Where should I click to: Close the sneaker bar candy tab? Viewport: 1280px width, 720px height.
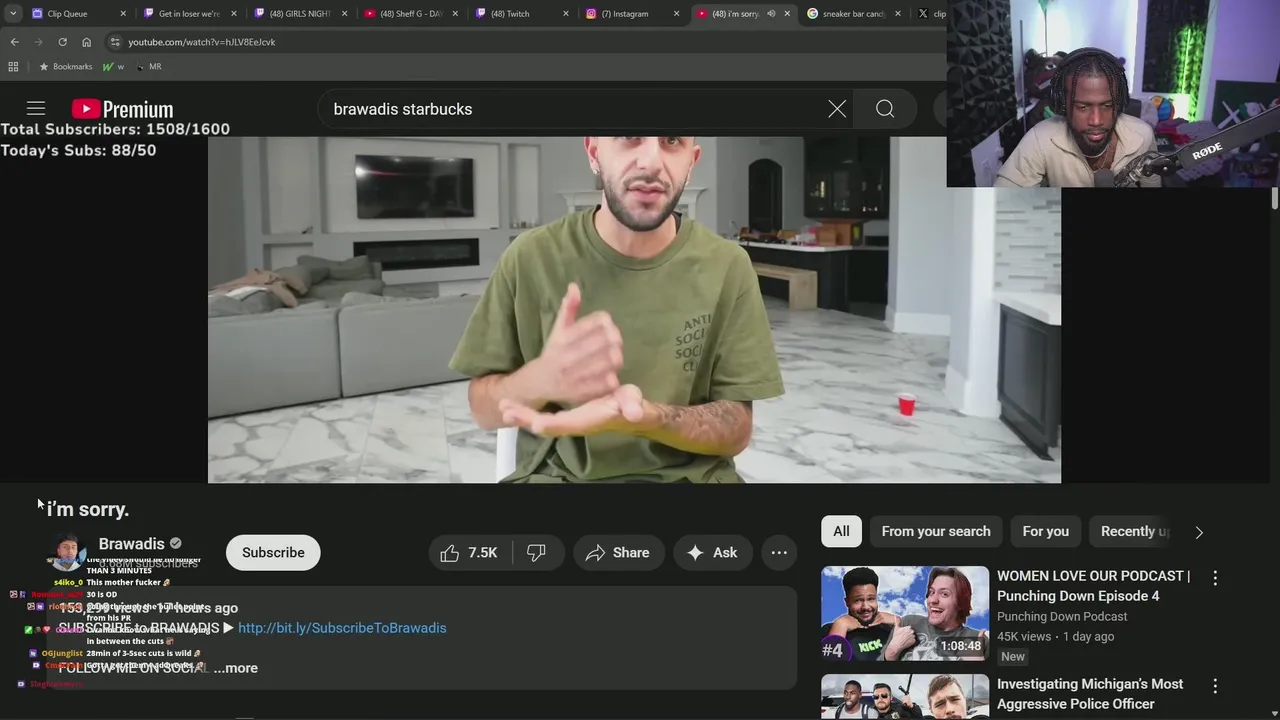[897, 14]
